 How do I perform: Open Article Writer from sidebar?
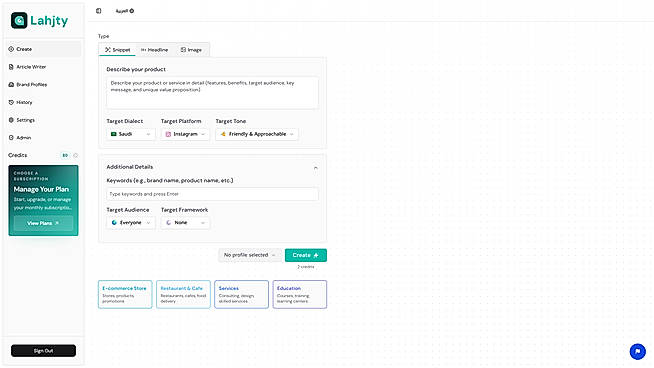pyautogui.click(x=44, y=67)
